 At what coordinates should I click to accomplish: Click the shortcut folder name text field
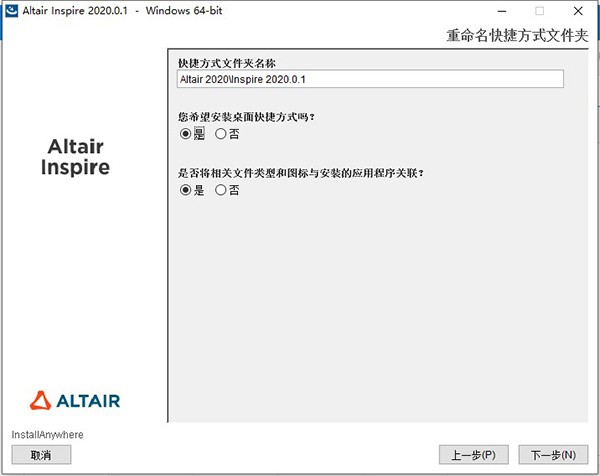369,79
